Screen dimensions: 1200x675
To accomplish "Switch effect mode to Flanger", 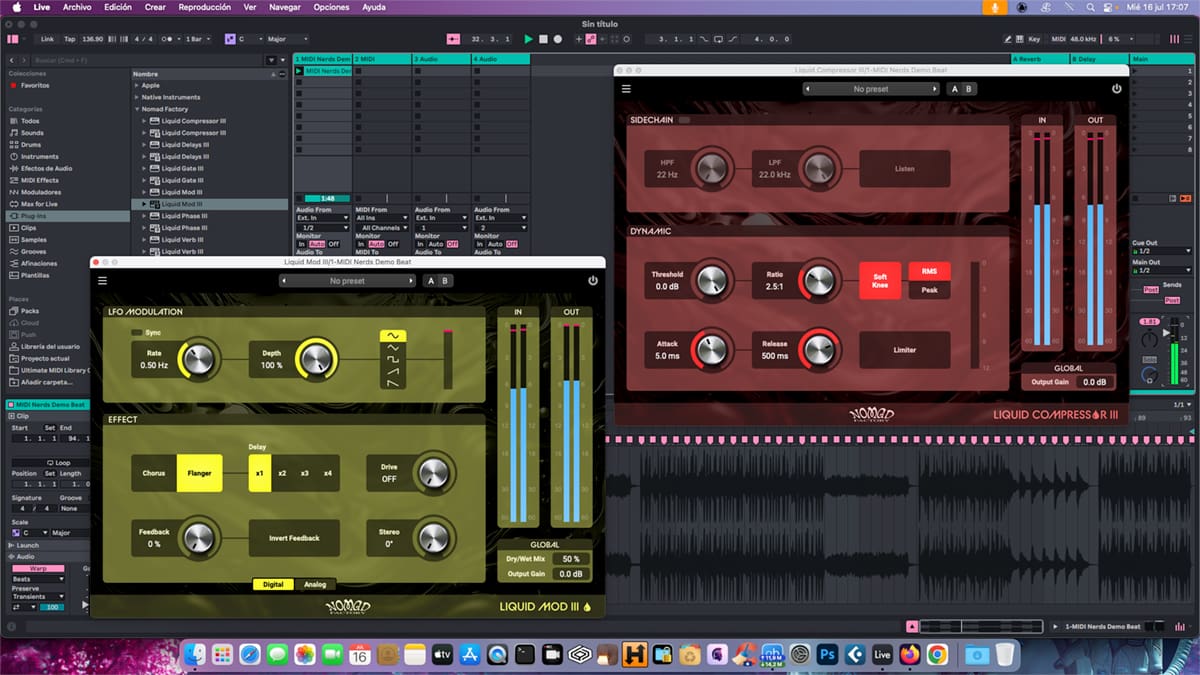I will click(x=200, y=473).
